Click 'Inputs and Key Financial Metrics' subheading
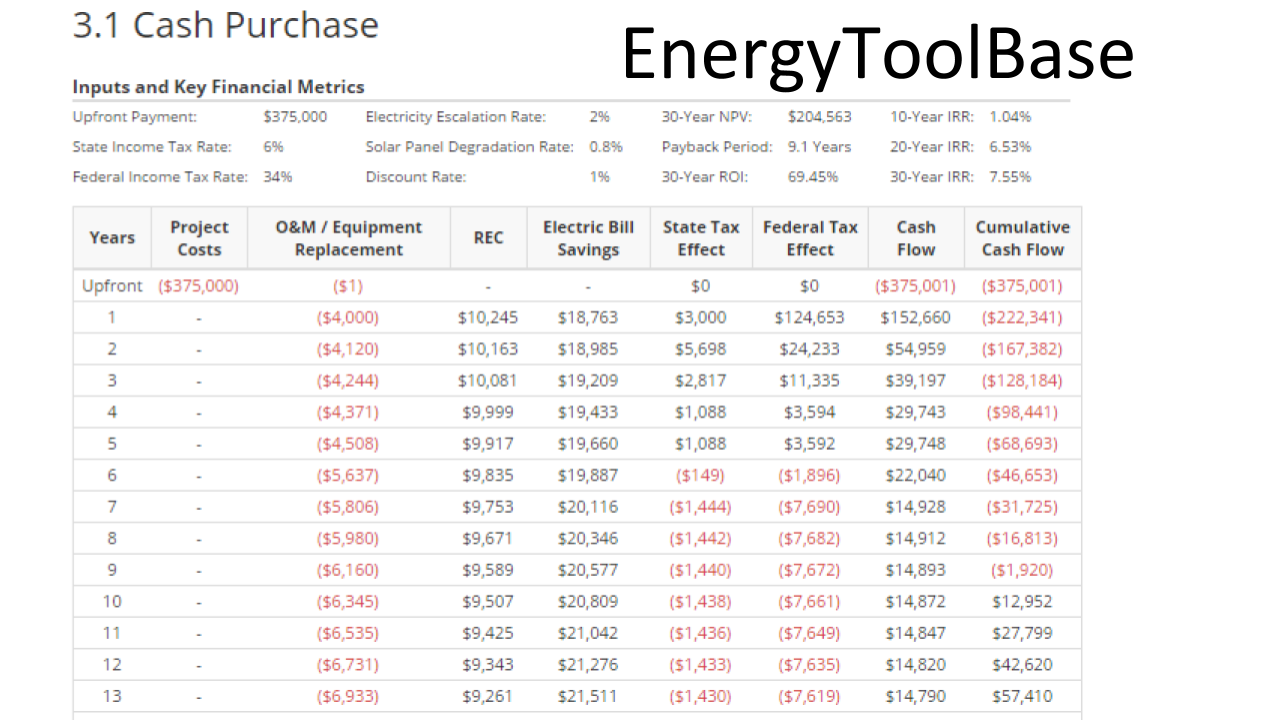Image resolution: width=1280 pixels, height=720 pixels. tap(219, 87)
